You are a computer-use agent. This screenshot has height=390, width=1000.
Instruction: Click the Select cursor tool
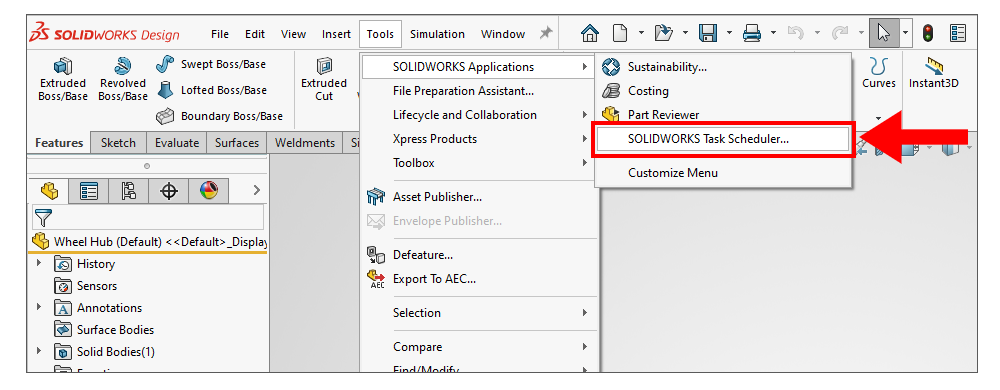coord(884,33)
